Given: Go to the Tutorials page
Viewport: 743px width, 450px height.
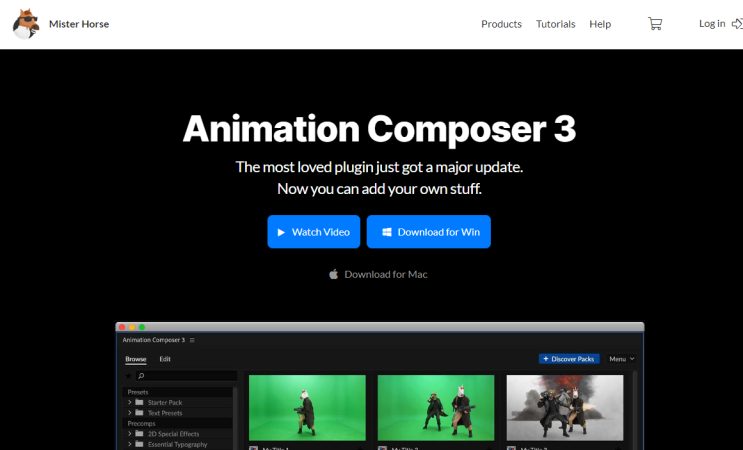Looking at the screenshot, I should coord(555,24).
